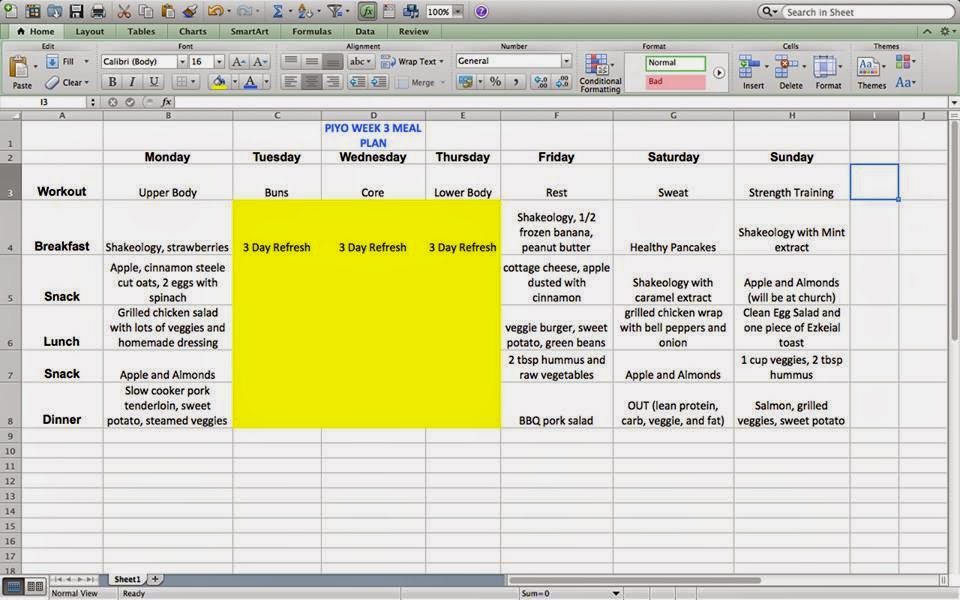Select the Sheet1 tab
Screen dimensions: 960x600
click(127, 579)
